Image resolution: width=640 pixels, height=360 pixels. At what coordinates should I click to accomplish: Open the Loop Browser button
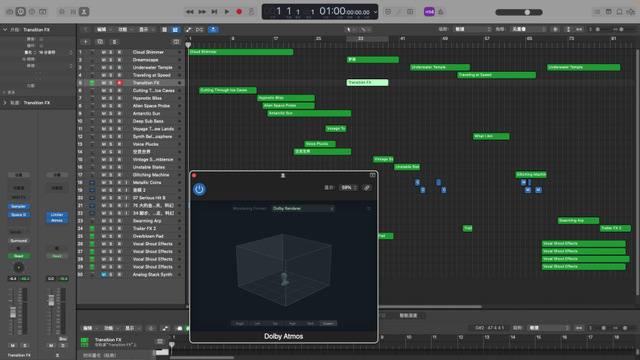tap(619, 12)
